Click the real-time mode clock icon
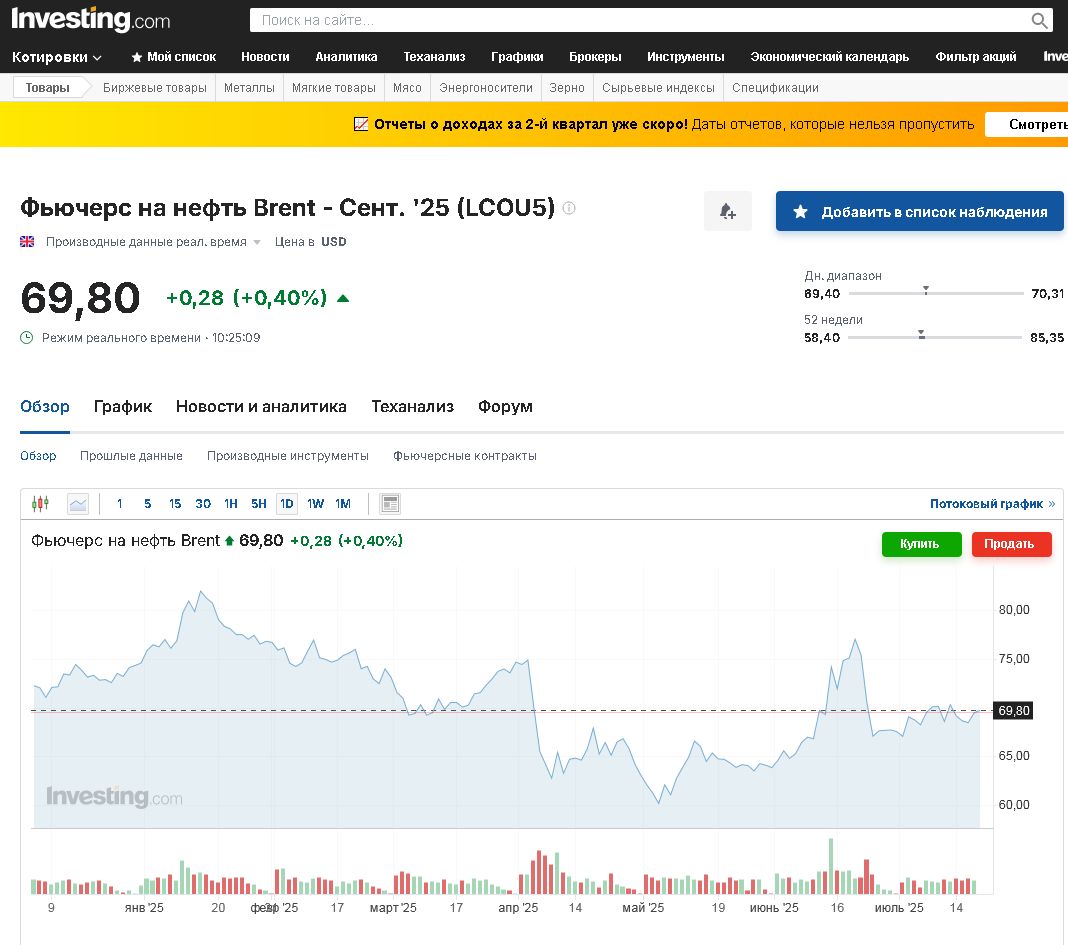 point(27,338)
